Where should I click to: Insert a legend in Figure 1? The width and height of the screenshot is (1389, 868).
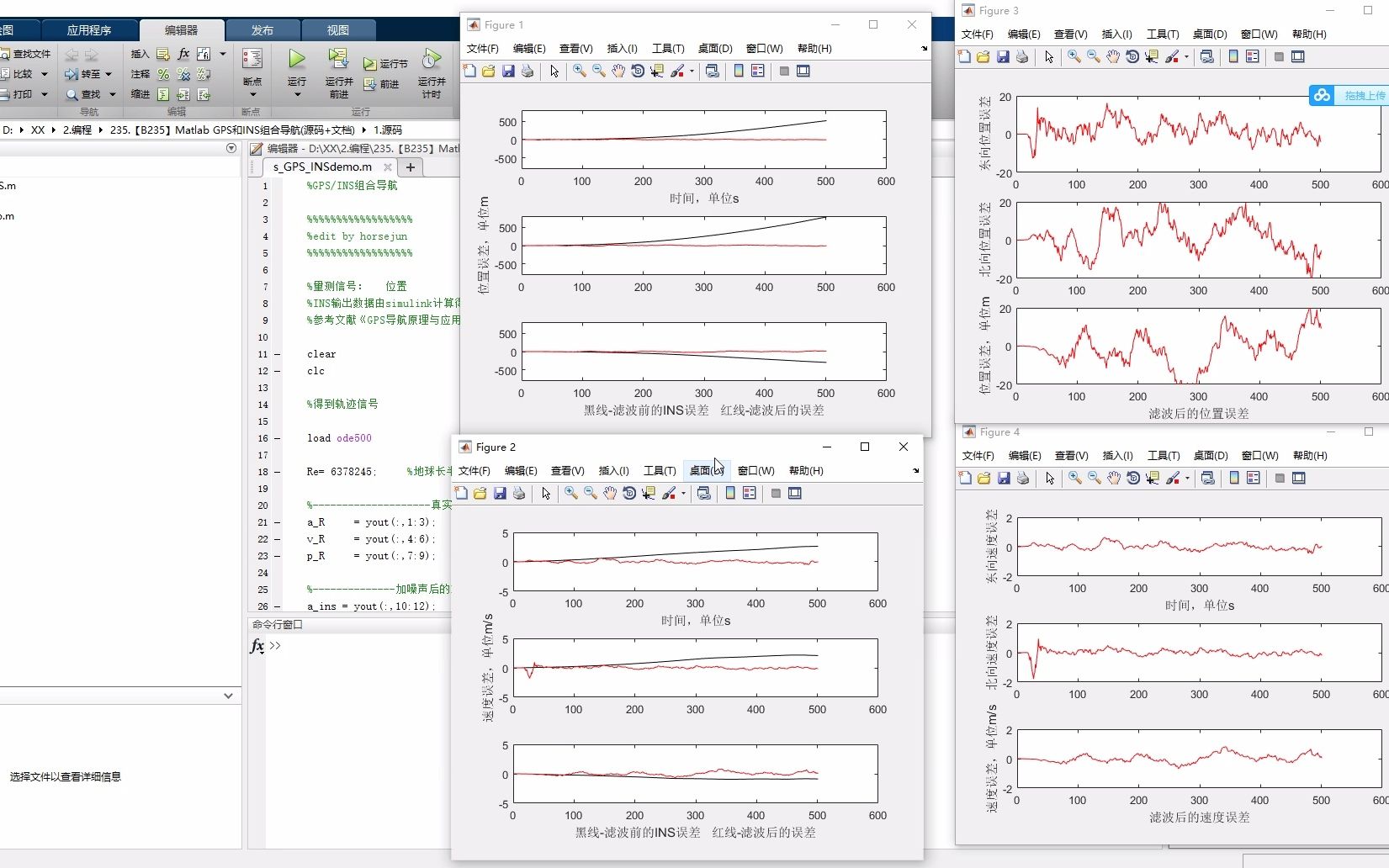click(756, 71)
